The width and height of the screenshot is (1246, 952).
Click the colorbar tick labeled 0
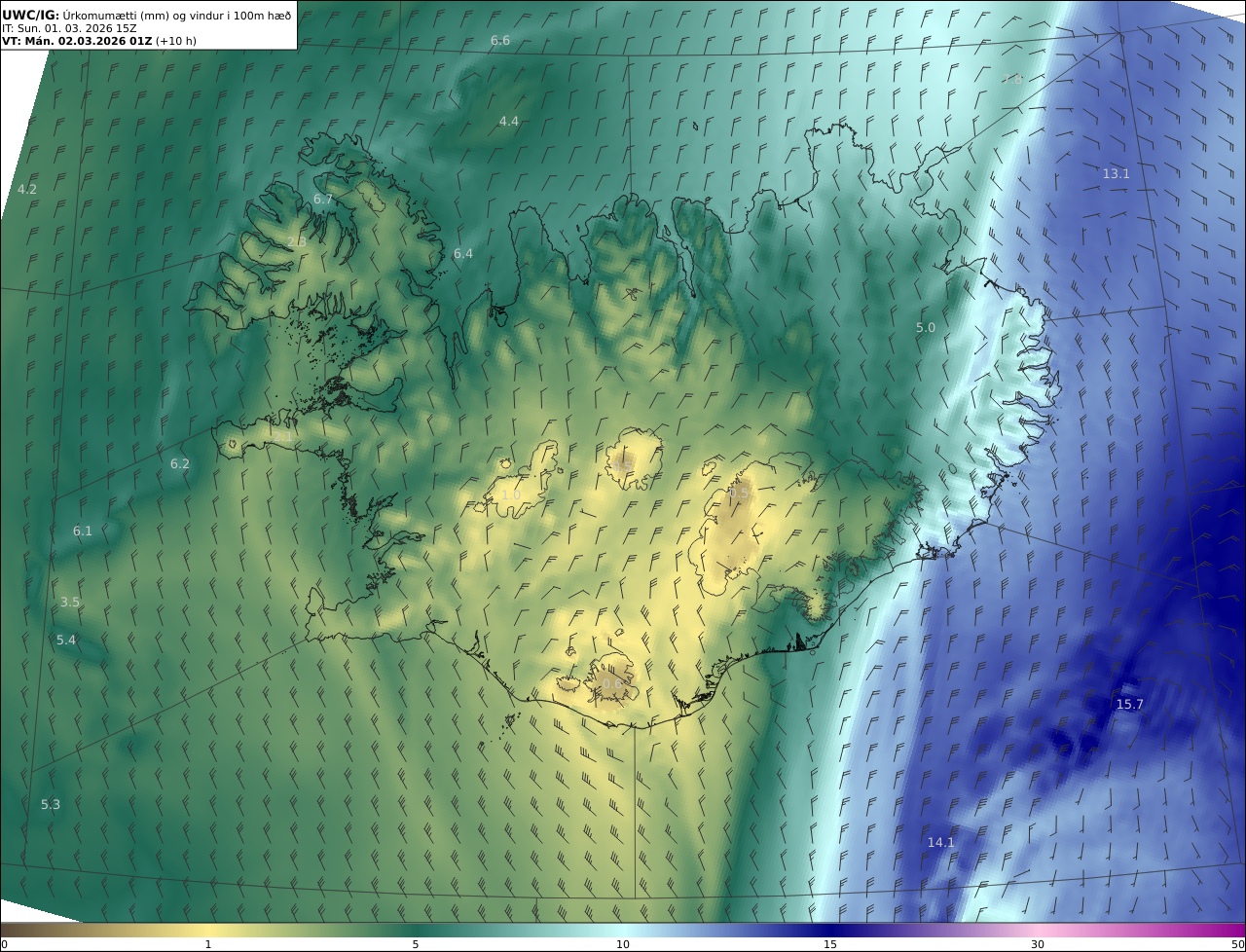[x=4, y=944]
